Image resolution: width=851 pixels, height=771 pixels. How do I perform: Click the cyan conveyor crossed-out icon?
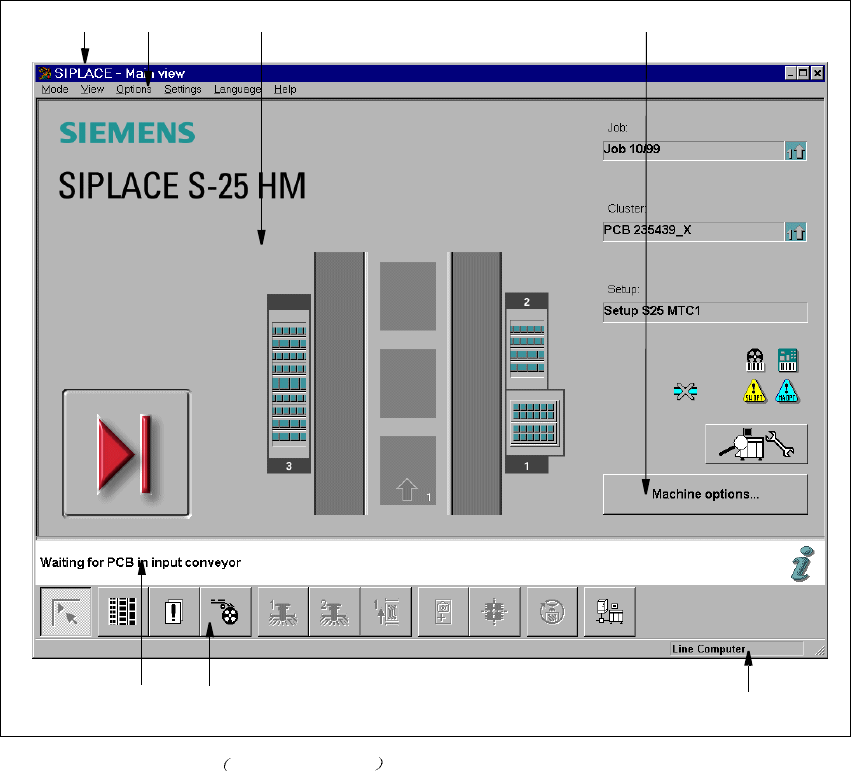coord(685,391)
